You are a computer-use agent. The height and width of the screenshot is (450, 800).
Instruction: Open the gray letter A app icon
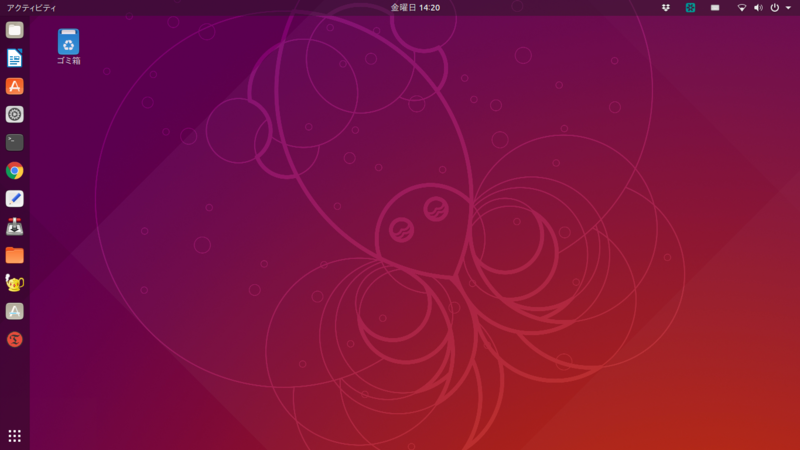[x=14, y=311]
